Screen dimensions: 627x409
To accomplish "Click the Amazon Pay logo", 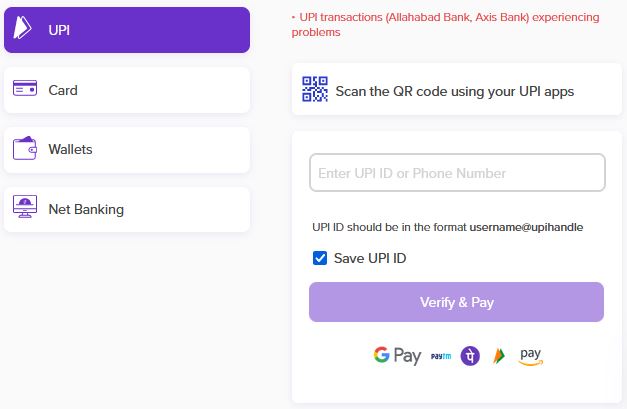I will tap(531, 356).
